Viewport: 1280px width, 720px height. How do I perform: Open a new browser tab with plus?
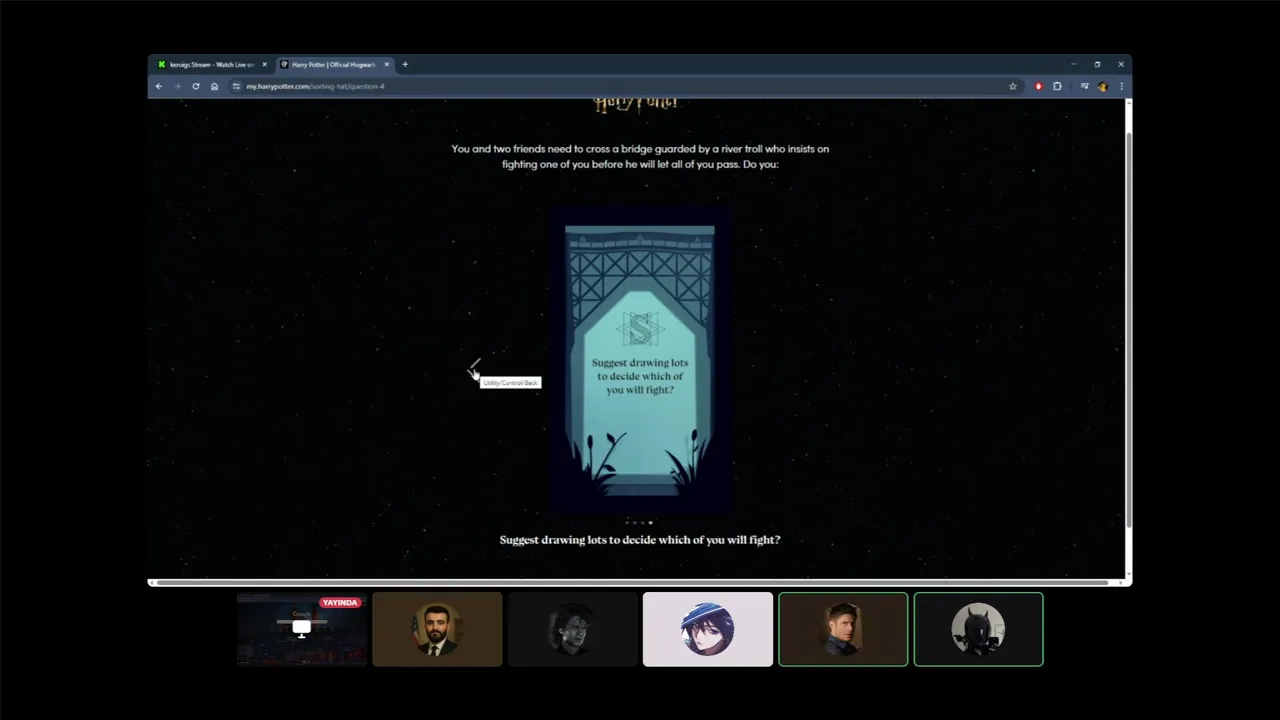coord(405,64)
